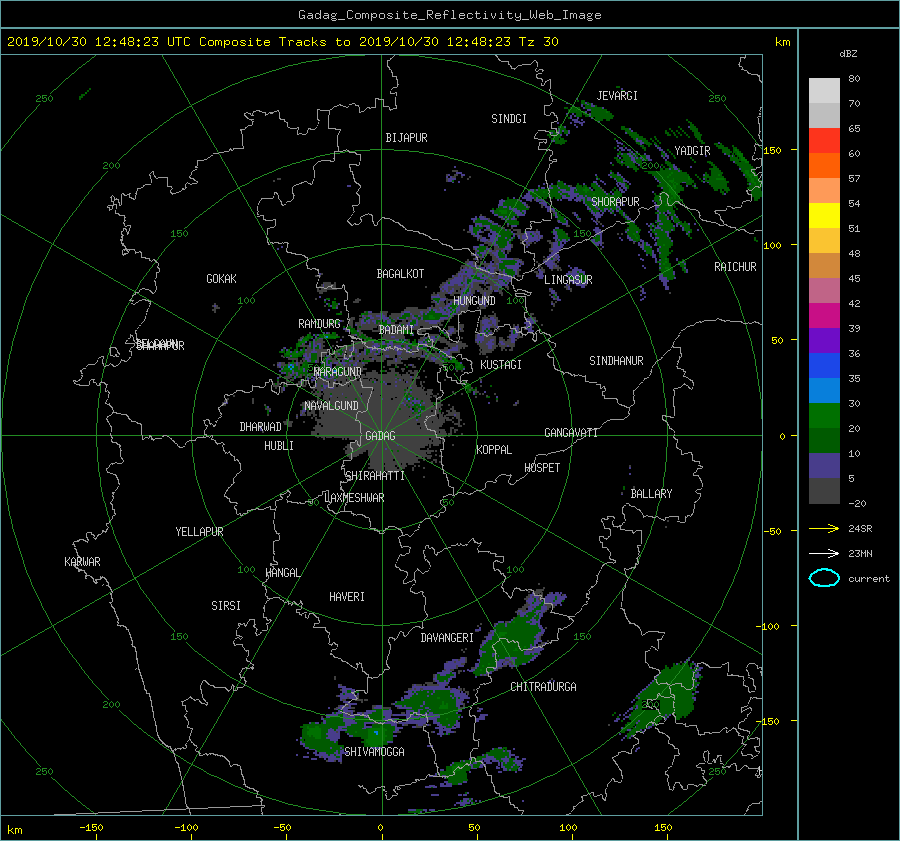
Task: Click the NARAGUND city label
Action: (338, 371)
